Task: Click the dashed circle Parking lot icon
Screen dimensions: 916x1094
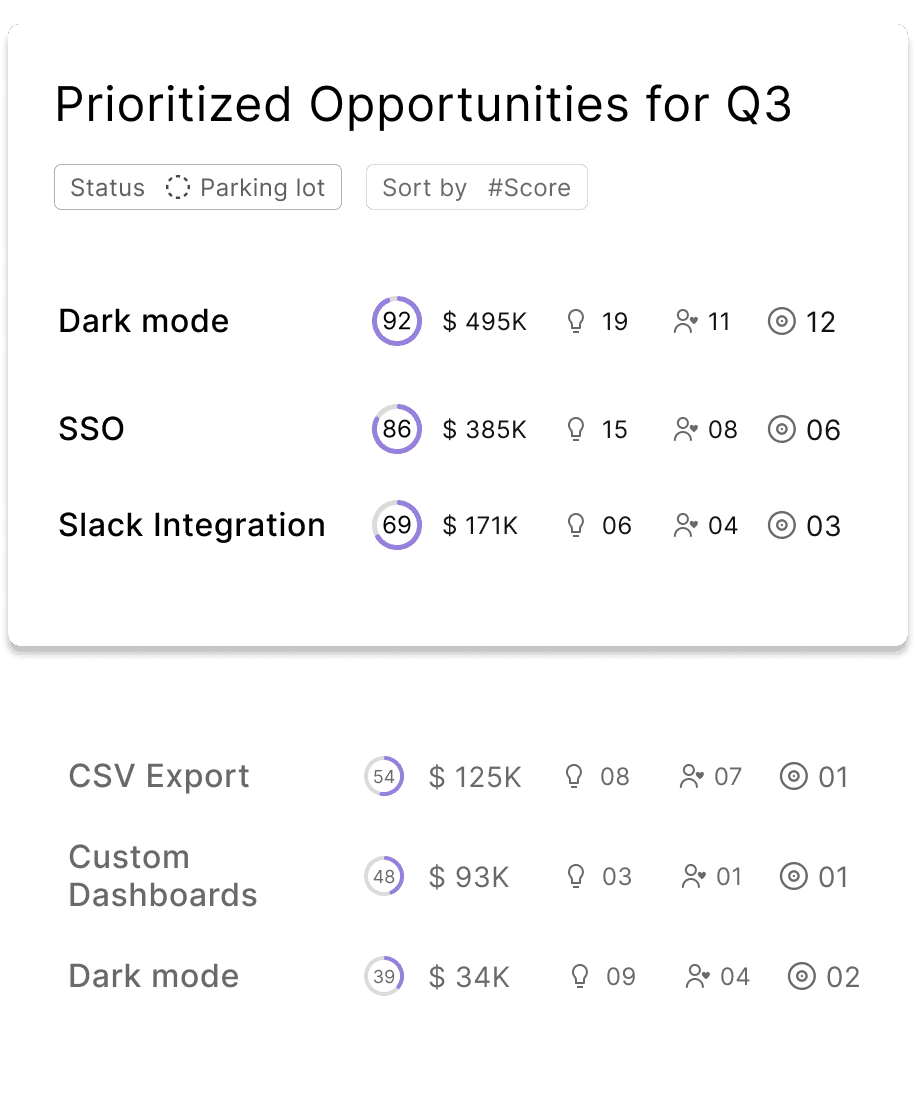Action: pos(177,187)
